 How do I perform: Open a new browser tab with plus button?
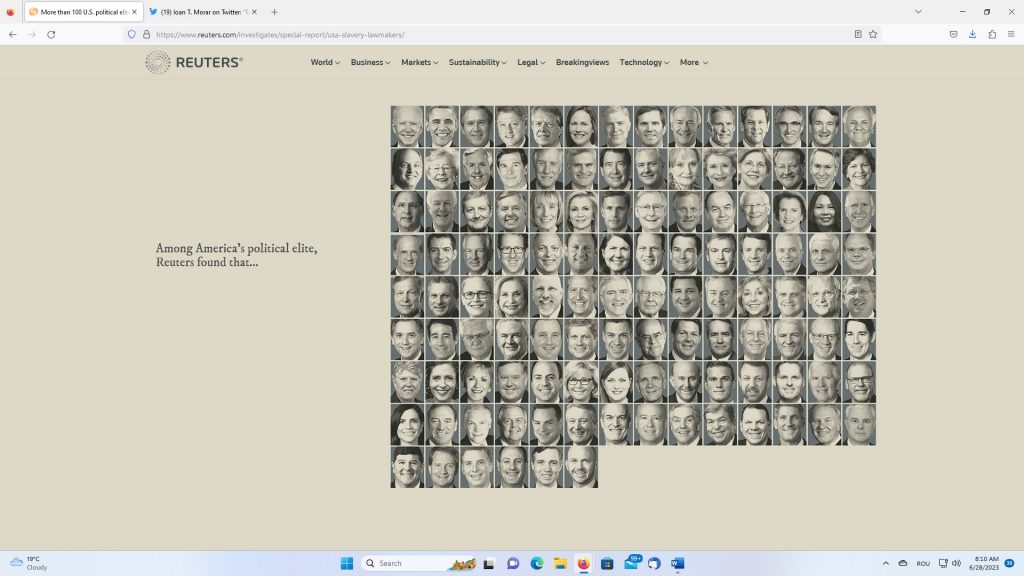coord(274,12)
